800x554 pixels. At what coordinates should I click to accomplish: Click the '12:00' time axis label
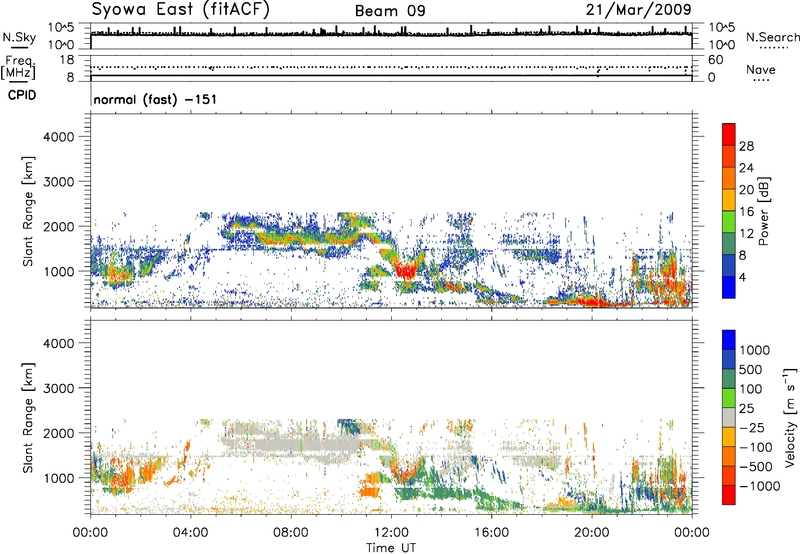391,533
